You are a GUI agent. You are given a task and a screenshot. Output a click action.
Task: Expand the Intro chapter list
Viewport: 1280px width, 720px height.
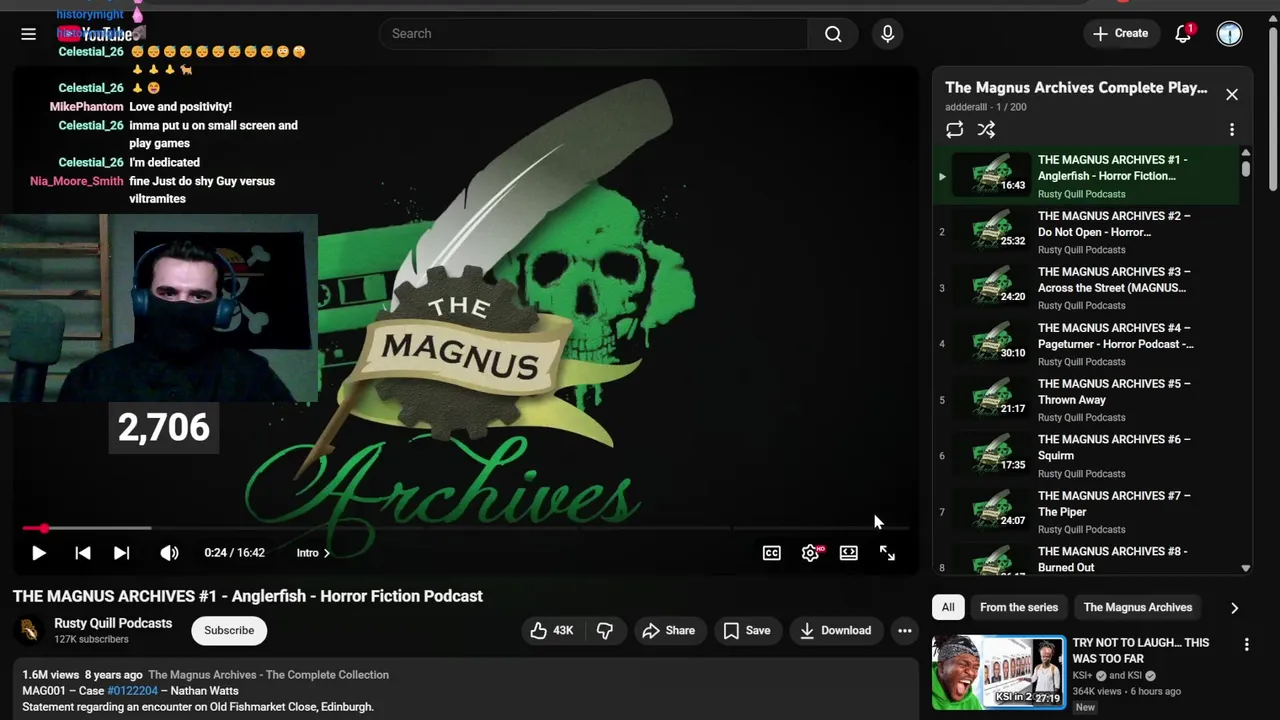click(x=313, y=553)
